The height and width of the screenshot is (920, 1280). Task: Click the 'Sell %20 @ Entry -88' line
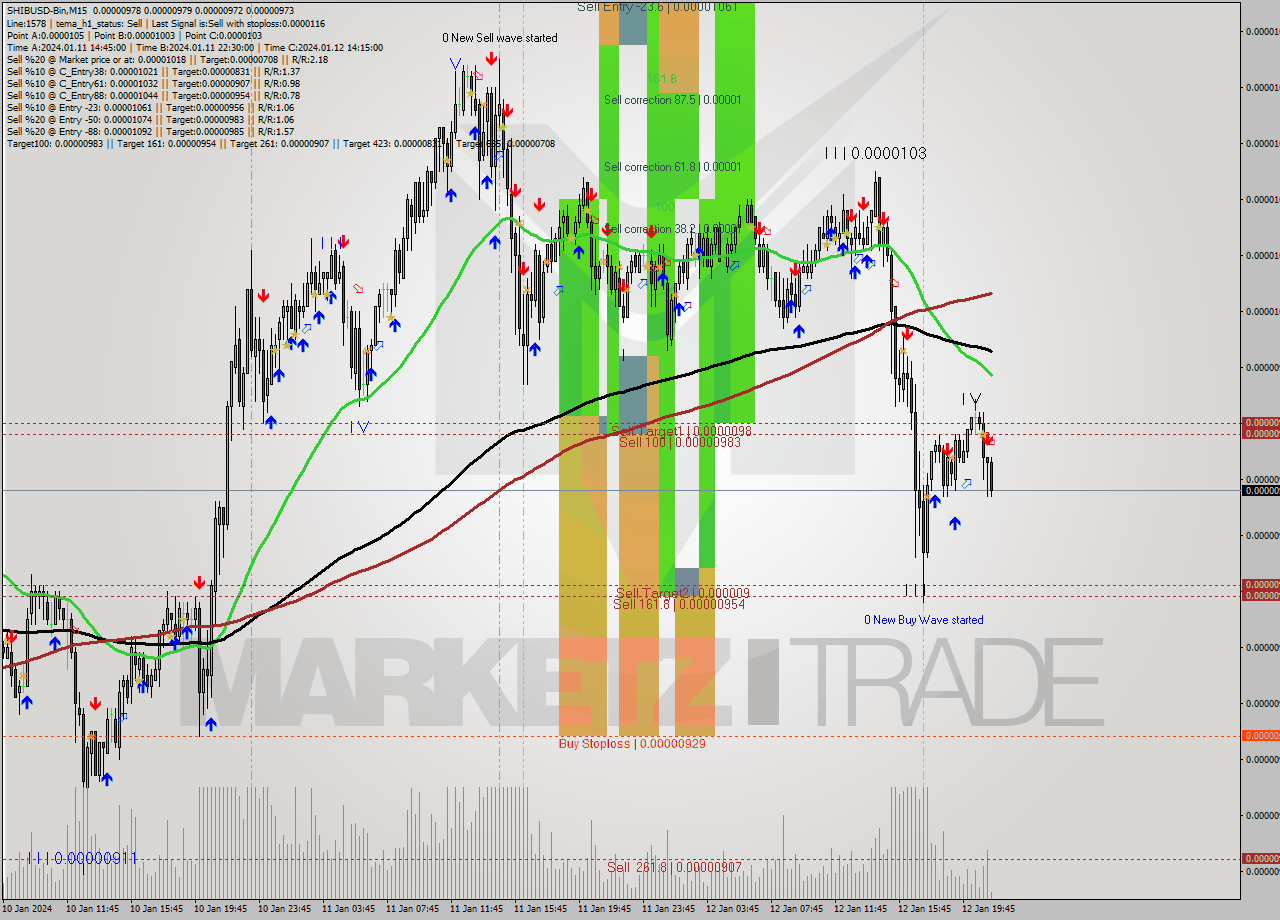tap(150, 131)
